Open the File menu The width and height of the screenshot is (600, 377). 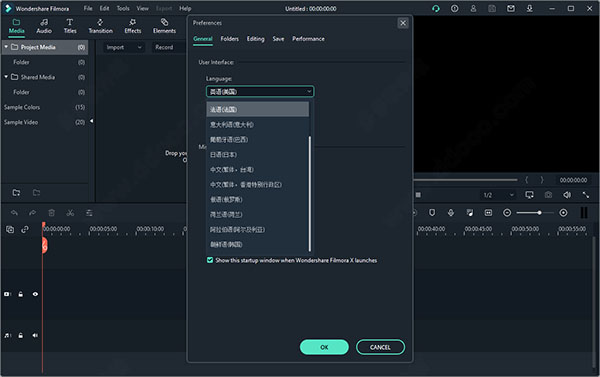pos(88,8)
